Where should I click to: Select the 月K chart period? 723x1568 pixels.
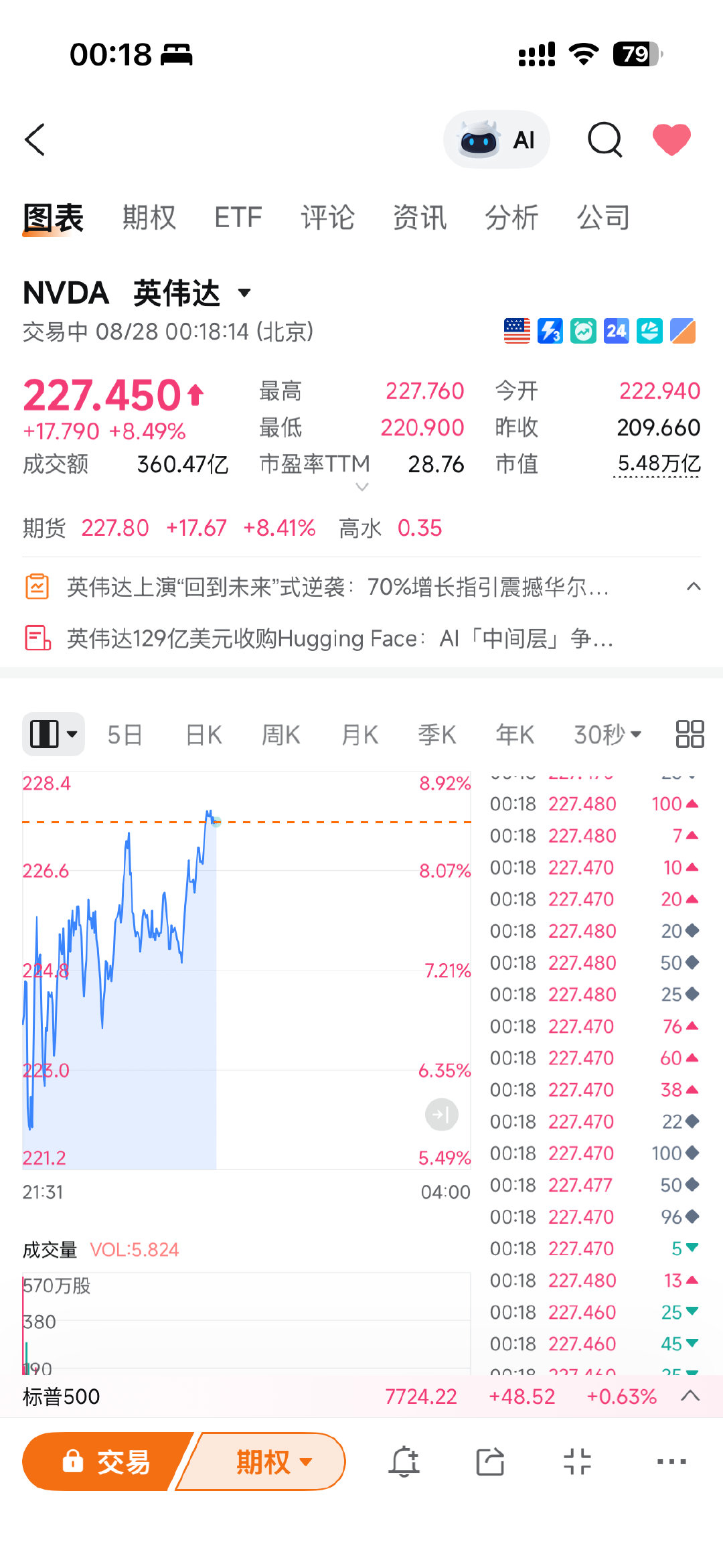(x=360, y=734)
